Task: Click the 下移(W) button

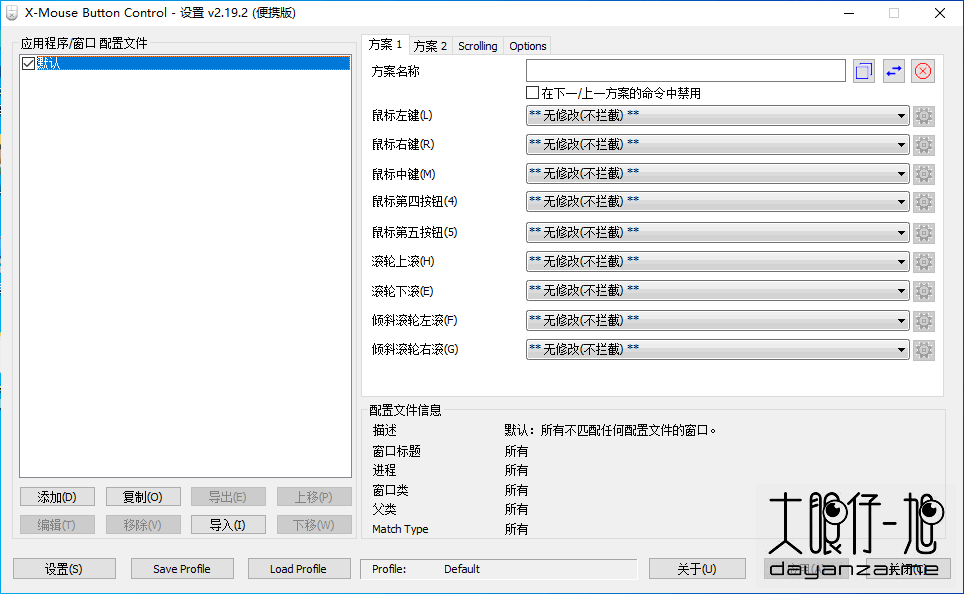Action: (x=314, y=525)
